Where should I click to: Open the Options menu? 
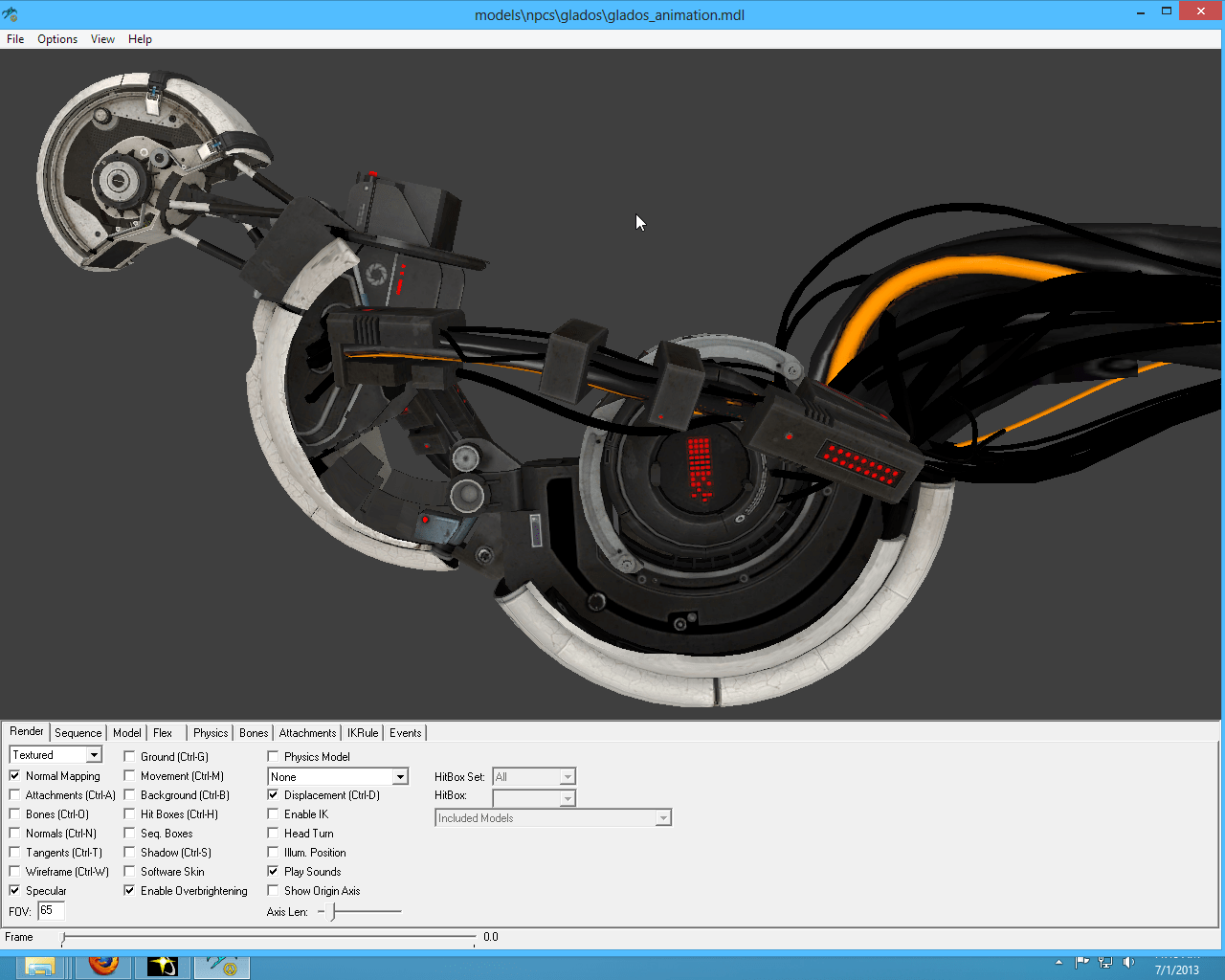[x=57, y=39]
